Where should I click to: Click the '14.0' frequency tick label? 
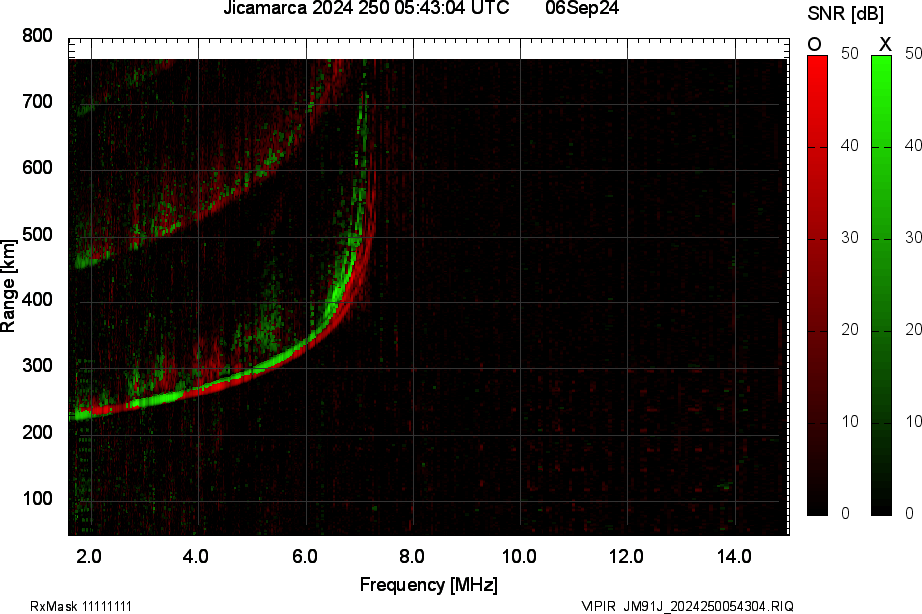[734, 556]
